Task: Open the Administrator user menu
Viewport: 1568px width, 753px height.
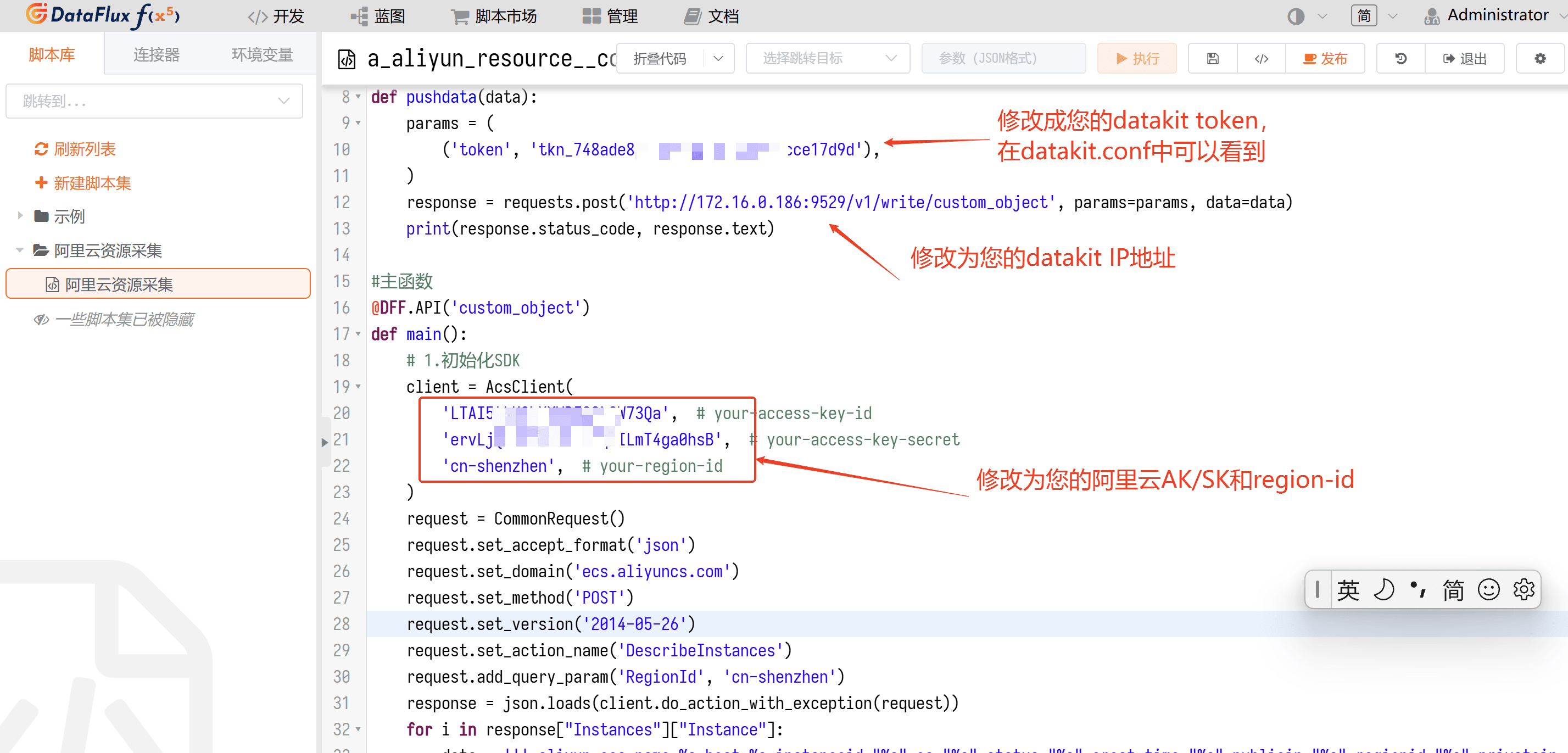Action: (1496, 15)
